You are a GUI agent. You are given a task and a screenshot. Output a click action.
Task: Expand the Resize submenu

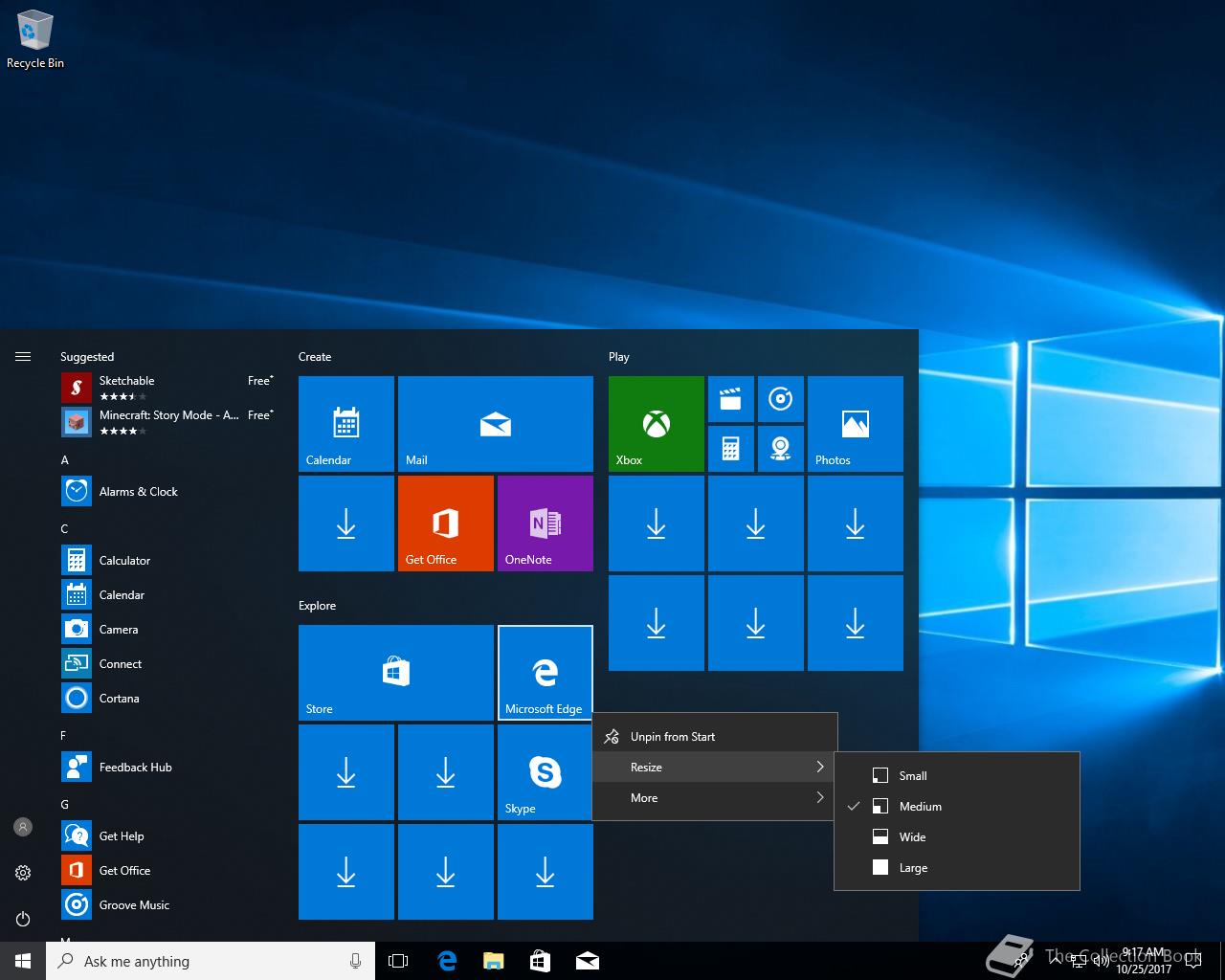tap(715, 768)
